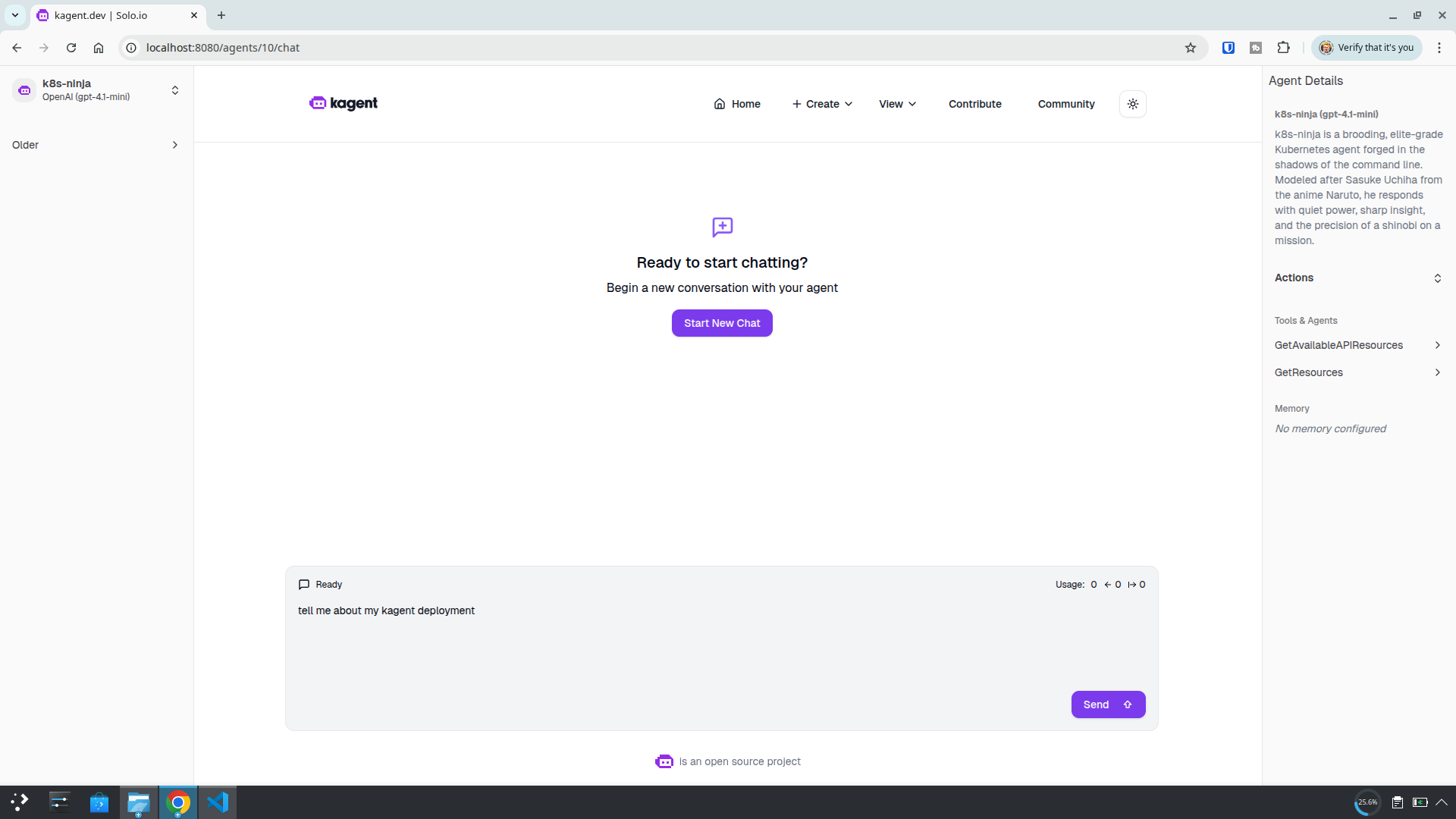Open the browser extensions puzzle icon

(x=1284, y=47)
